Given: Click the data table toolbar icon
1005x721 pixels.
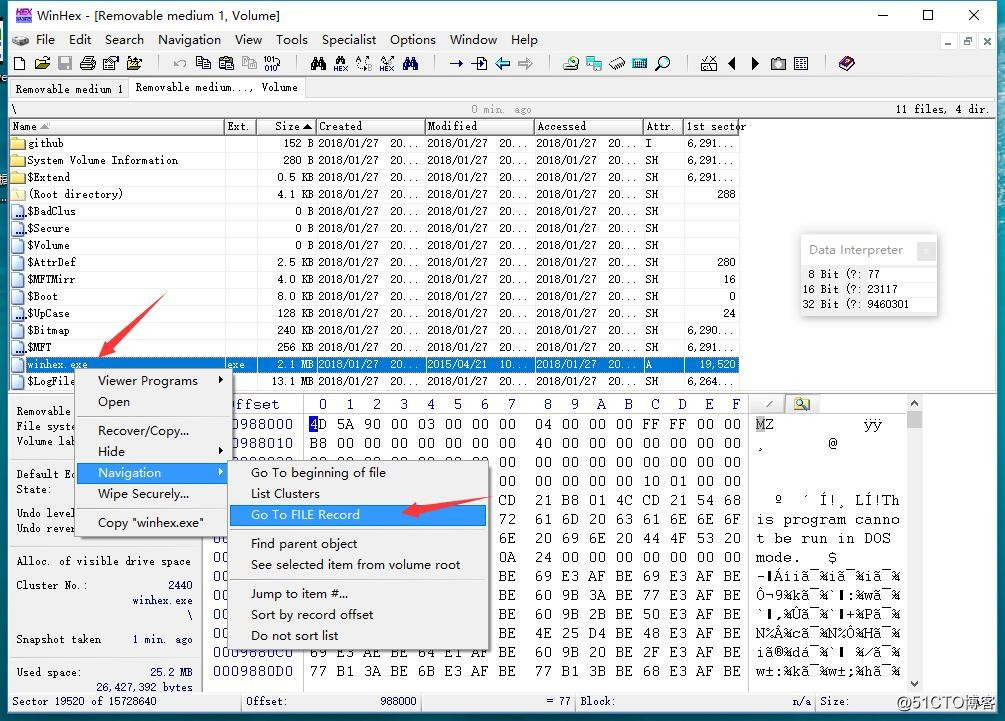Looking at the screenshot, I should click(801, 63).
